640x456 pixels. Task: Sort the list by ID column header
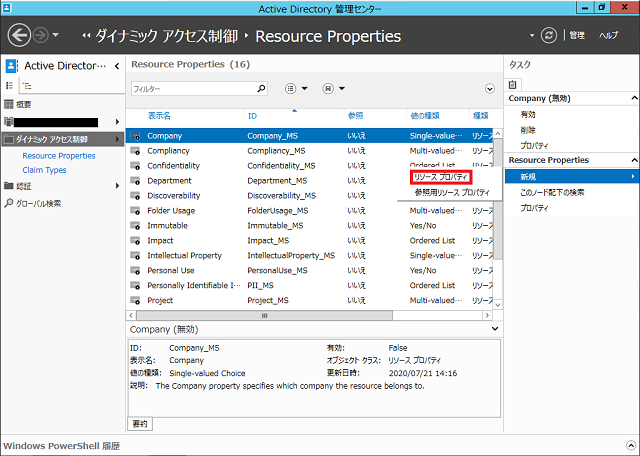coord(252,116)
